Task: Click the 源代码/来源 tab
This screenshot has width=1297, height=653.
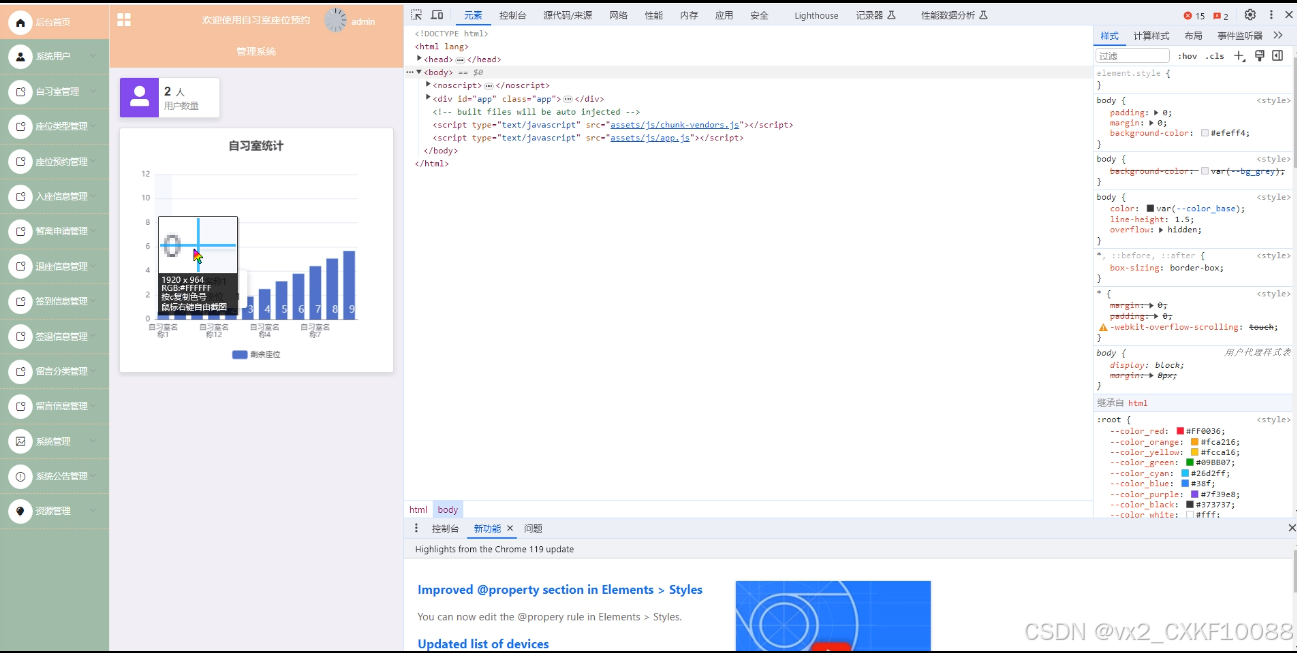Action: [568, 15]
